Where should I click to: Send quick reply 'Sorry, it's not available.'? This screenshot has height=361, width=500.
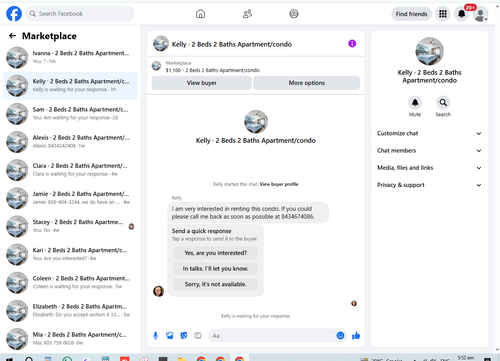tap(216, 284)
